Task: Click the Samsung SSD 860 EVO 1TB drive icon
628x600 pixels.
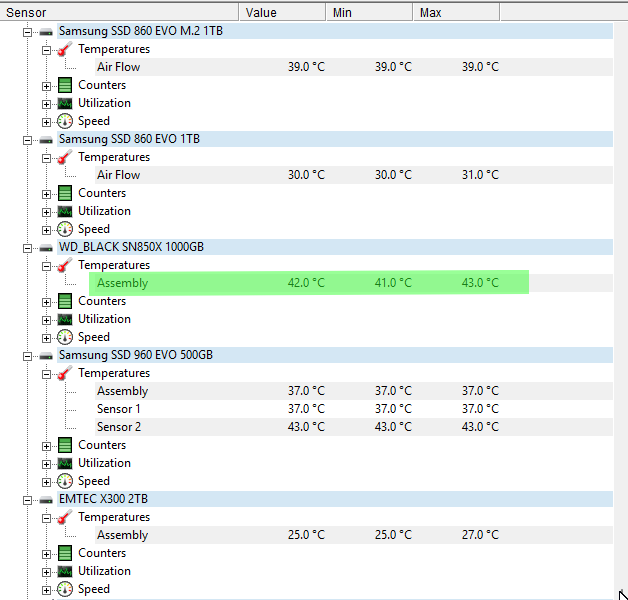Action: point(46,140)
